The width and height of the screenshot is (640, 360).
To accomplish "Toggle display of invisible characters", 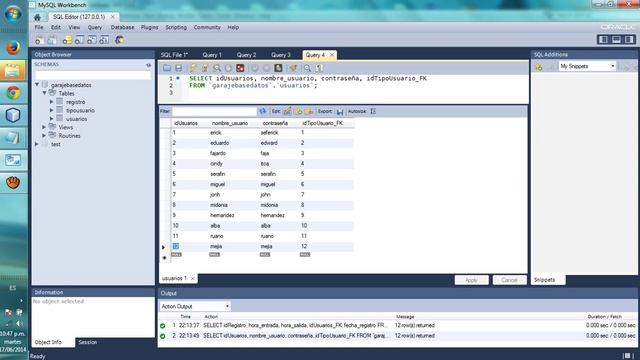I will point(319,68).
